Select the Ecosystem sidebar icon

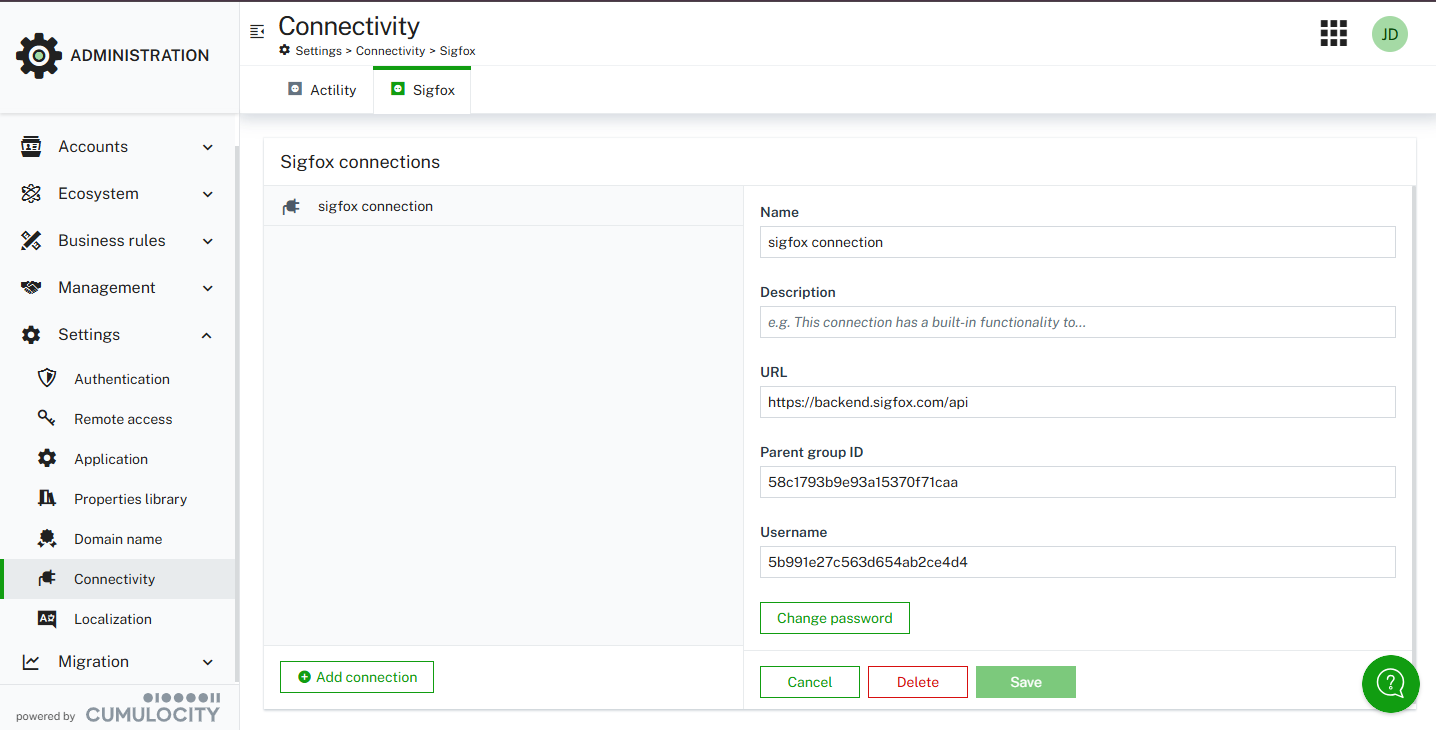coord(31,193)
